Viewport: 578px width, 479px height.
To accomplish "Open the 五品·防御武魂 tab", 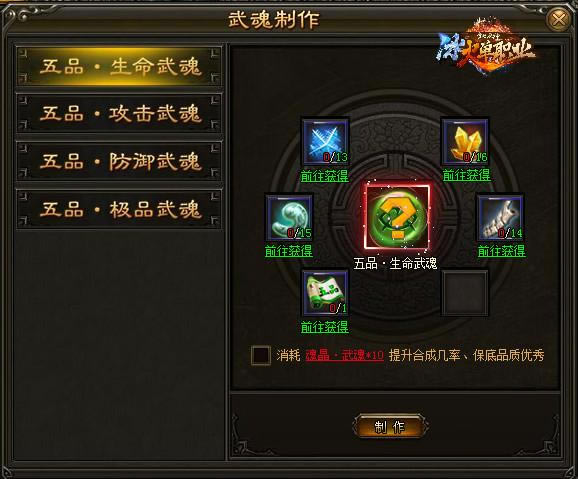I will (119, 162).
